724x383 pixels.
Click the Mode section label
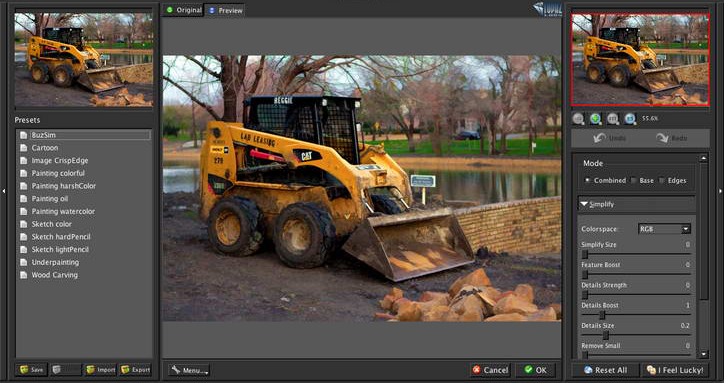(x=593, y=163)
